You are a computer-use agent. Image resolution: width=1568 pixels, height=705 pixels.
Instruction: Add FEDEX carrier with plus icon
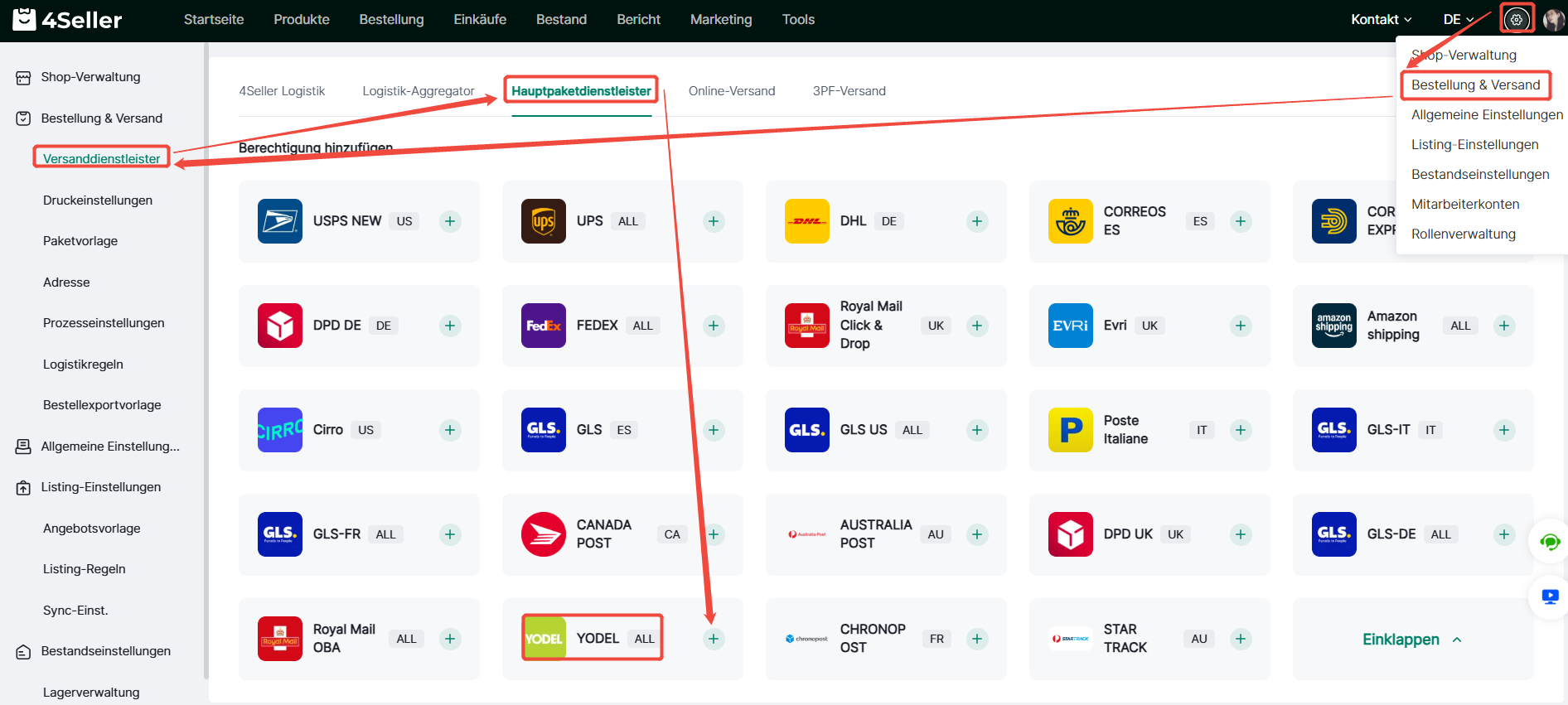714,326
